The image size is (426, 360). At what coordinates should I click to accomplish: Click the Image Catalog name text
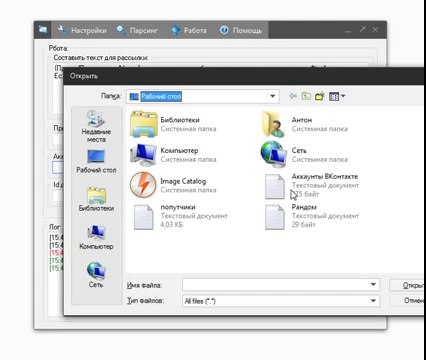(183, 181)
